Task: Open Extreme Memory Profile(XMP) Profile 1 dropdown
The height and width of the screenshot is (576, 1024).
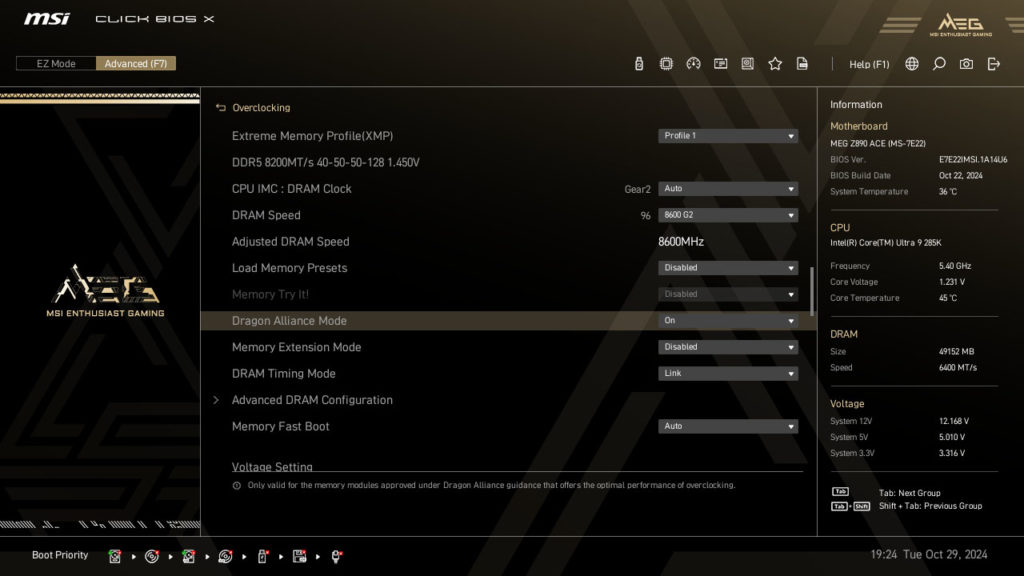Action: point(728,136)
